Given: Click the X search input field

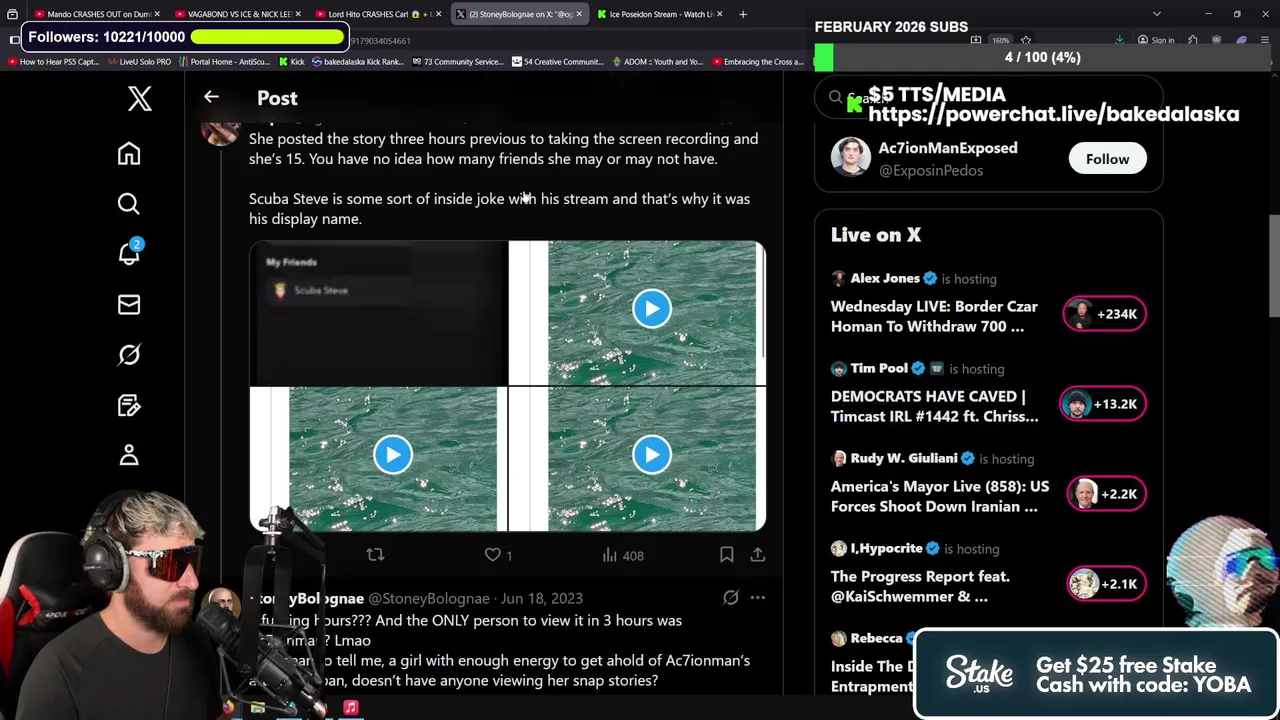Looking at the screenshot, I should tap(988, 98).
